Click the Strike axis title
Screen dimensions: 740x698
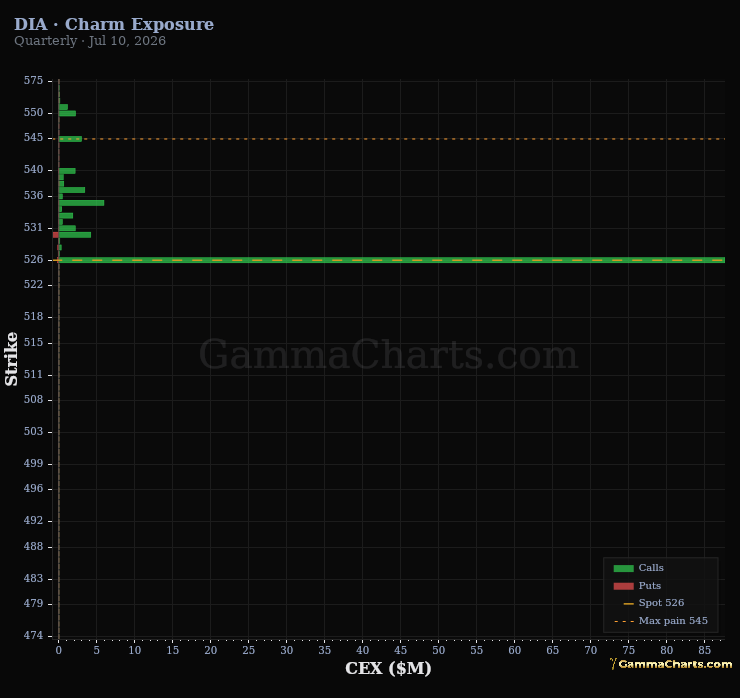[x=11, y=359]
